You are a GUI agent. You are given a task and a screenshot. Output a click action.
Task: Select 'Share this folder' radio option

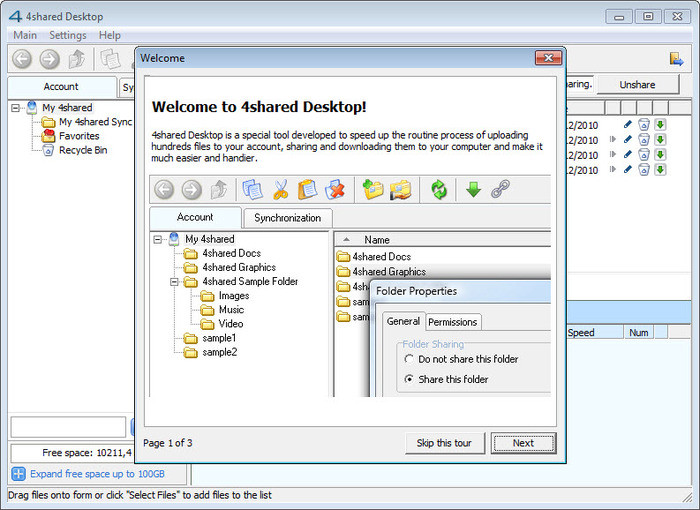(x=408, y=379)
